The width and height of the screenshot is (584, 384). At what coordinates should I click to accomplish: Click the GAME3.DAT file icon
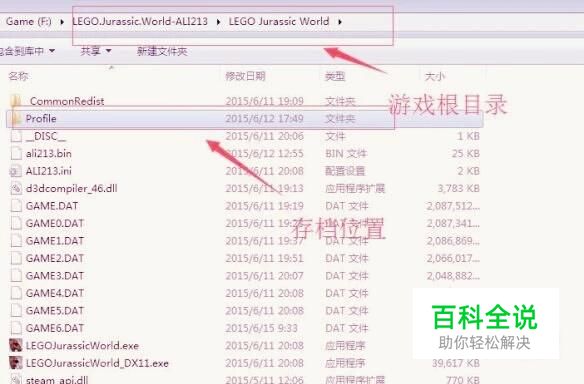(16, 276)
